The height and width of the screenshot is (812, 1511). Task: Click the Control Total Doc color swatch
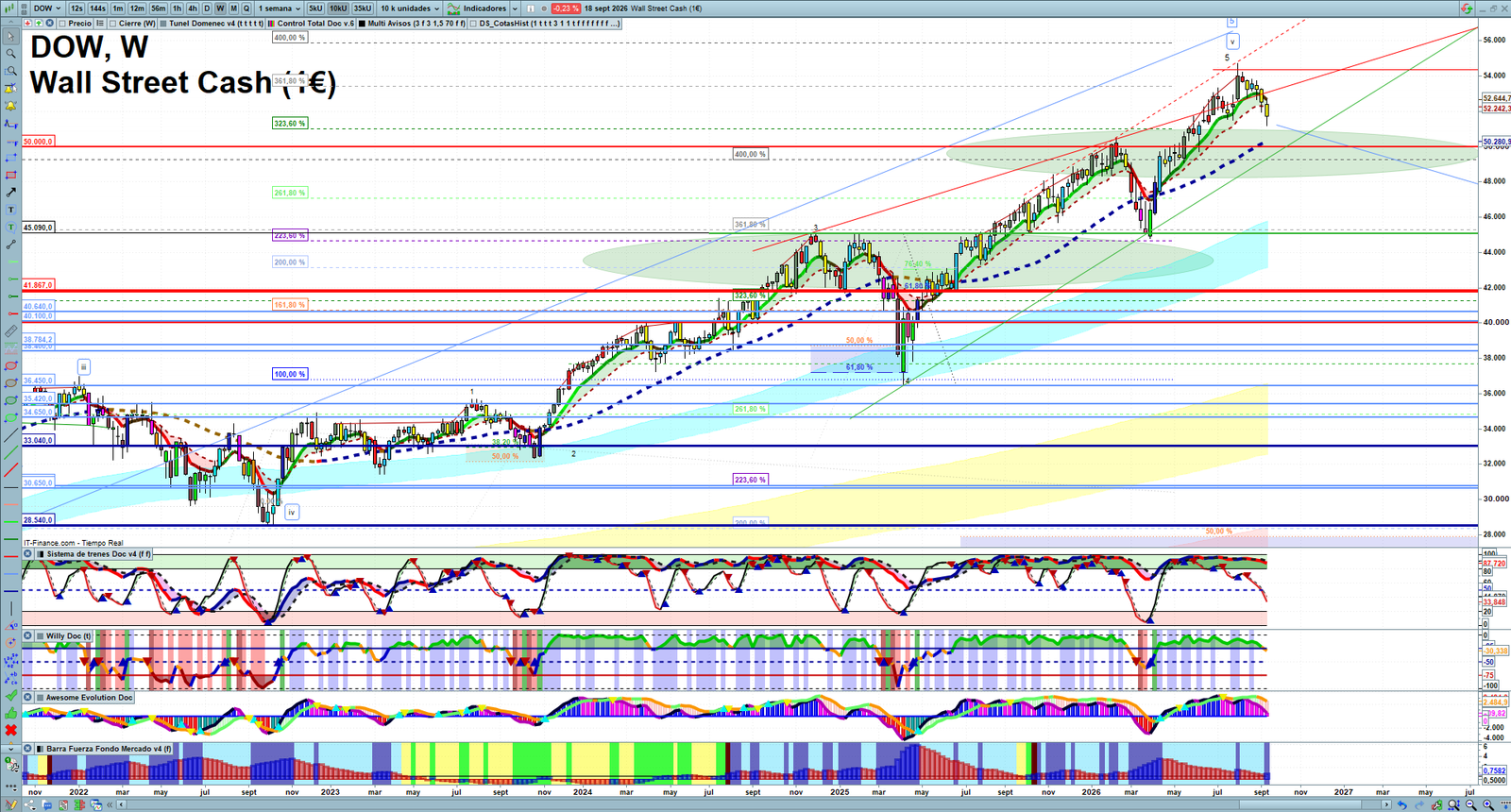point(271,24)
